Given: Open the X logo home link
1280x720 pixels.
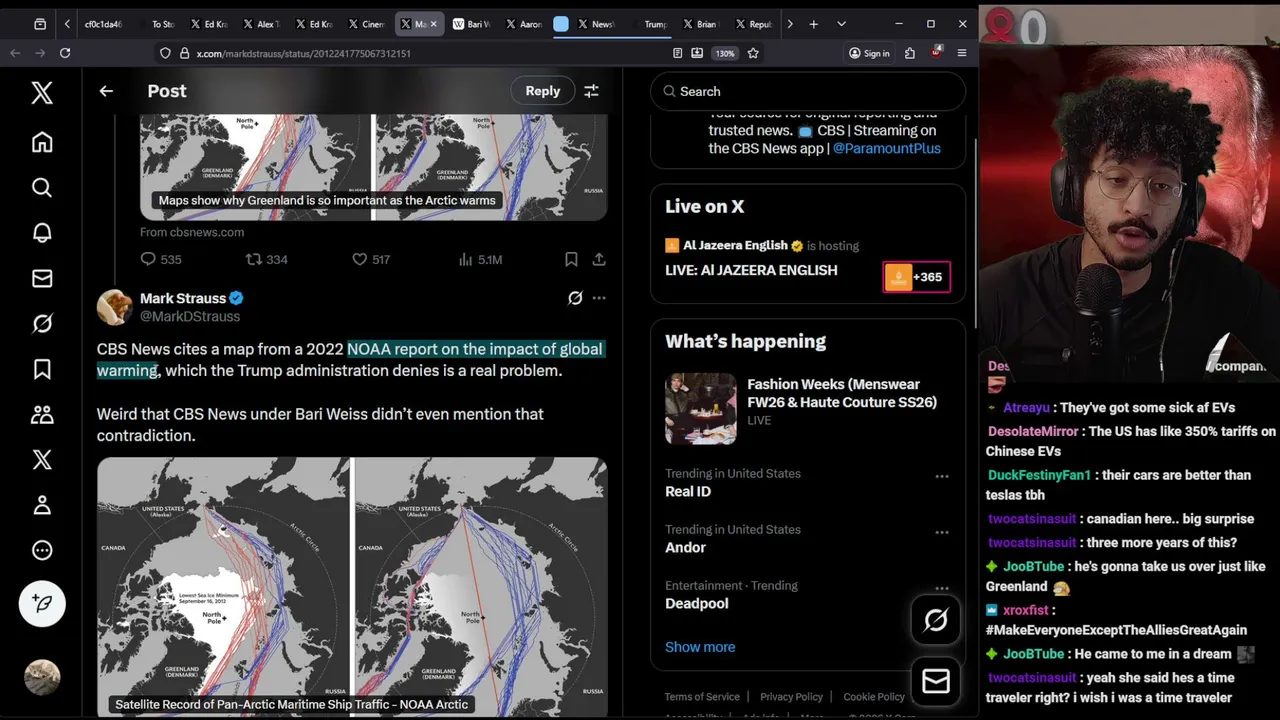Looking at the screenshot, I should click(x=42, y=93).
